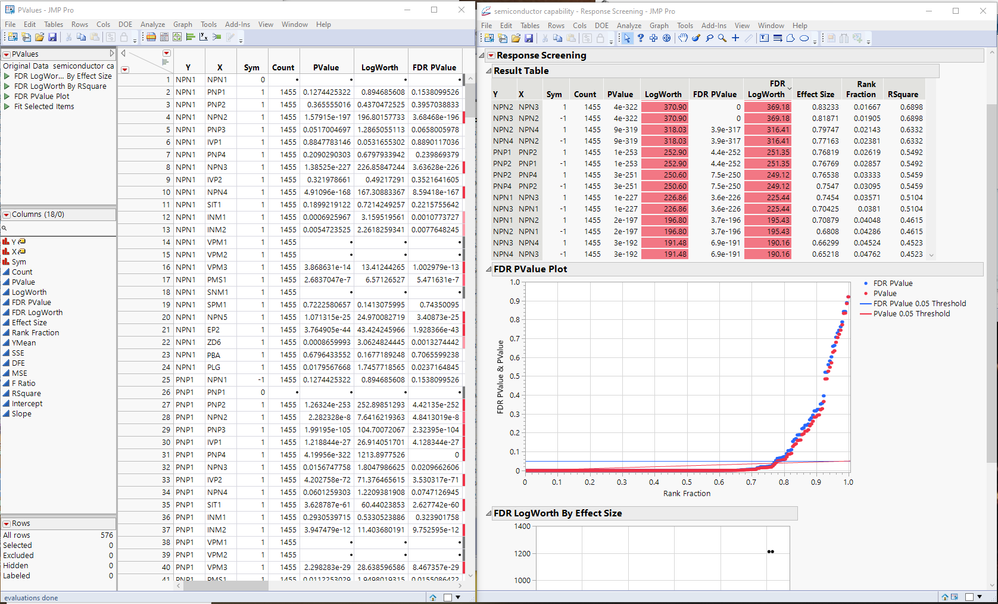998x604 pixels.
Task: Click up-arrow icon in PValues status bar
Action: point(433,597)
